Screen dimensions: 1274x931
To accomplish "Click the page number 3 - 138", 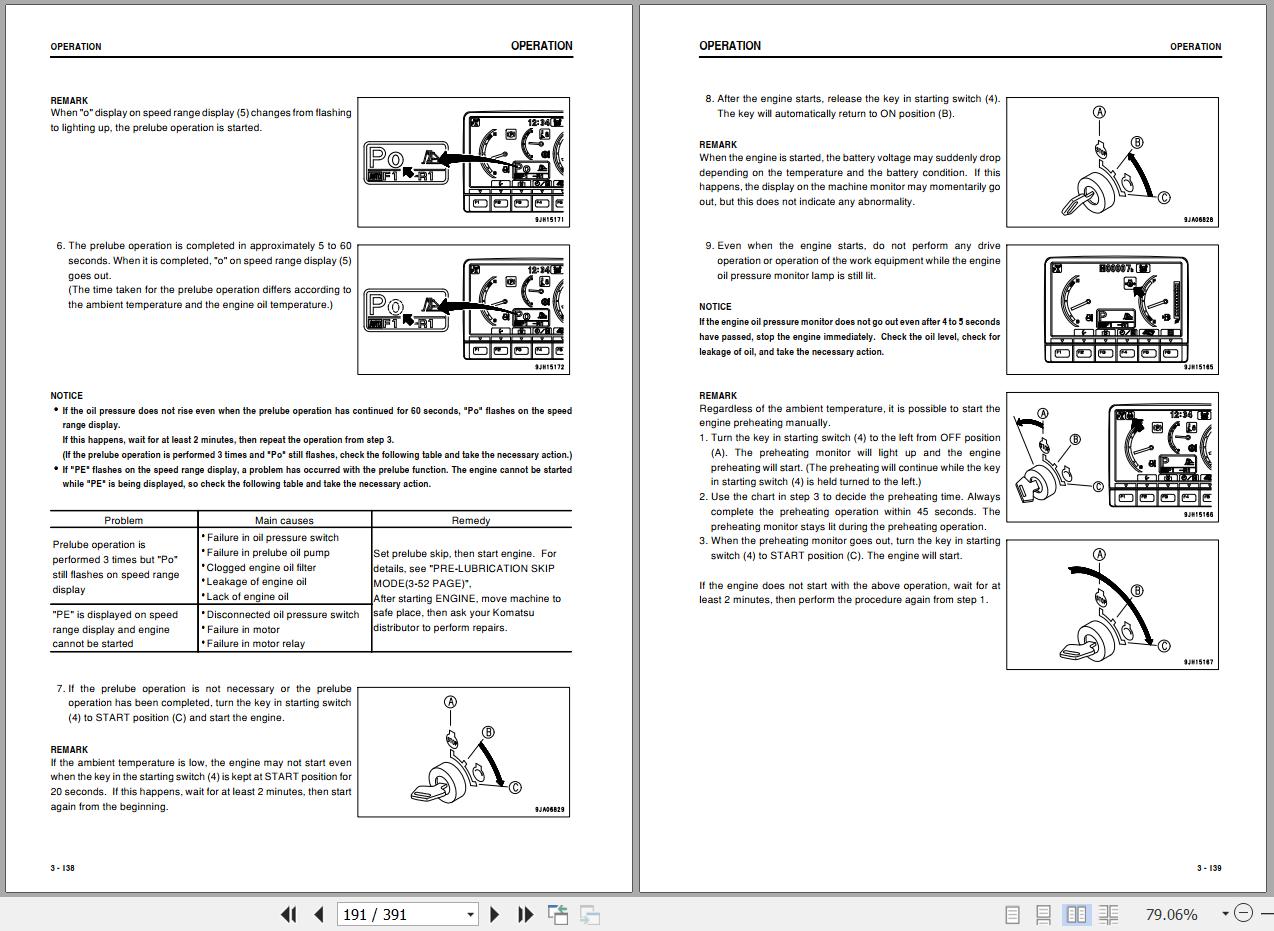I will click(63, 868).
